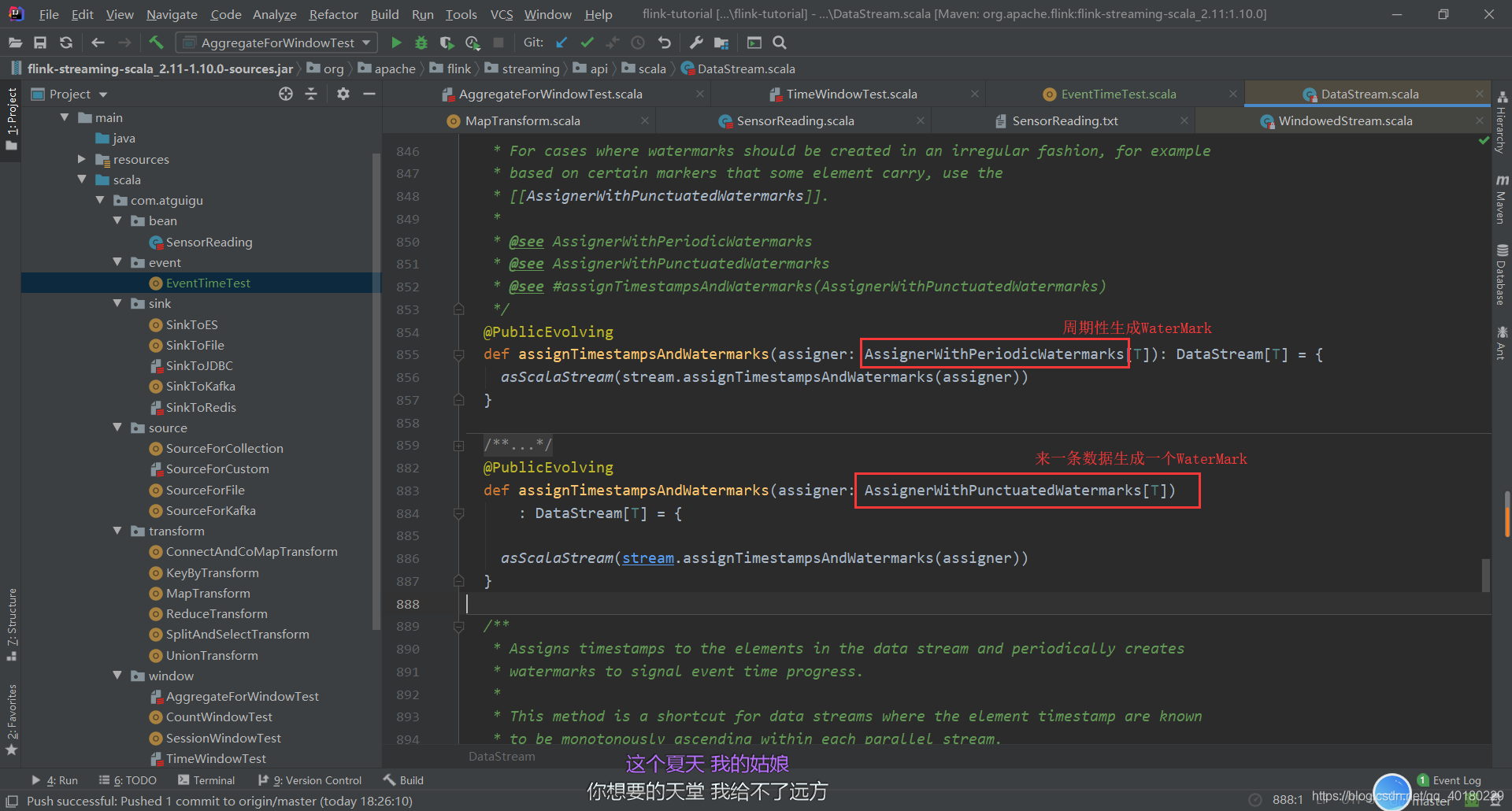Screen dimensions: 1512x811
Task: Open the VCS menu
Action: point(501,14)
